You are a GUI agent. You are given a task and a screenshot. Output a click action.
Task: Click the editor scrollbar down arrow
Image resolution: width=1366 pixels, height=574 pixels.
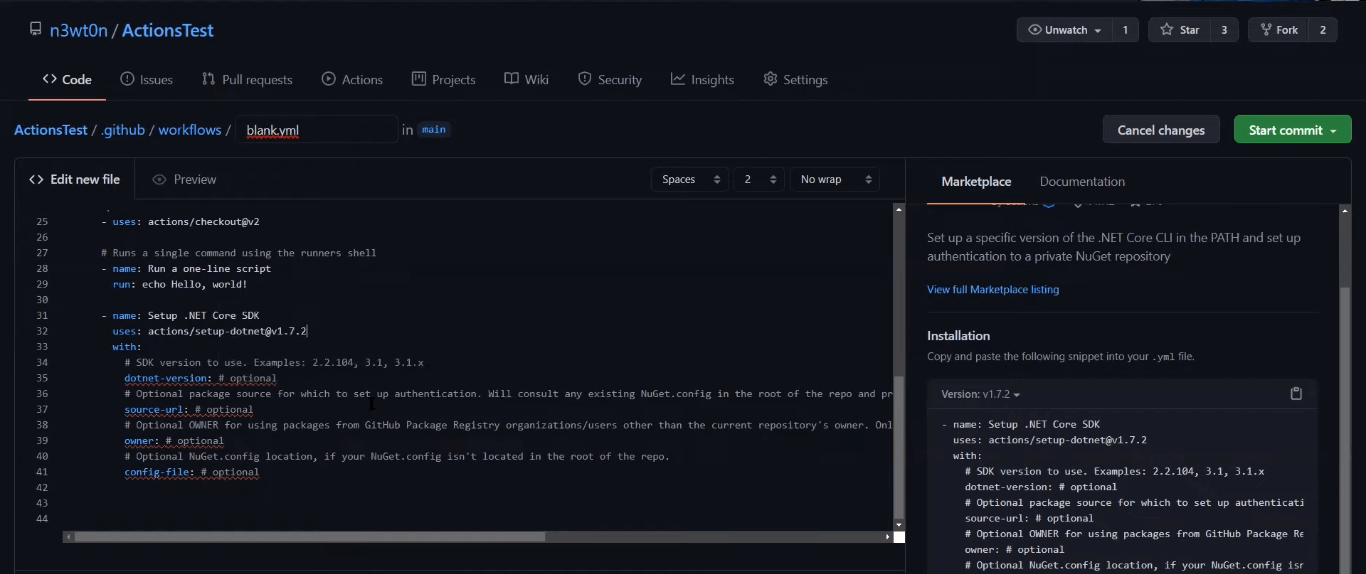point(898,524)
